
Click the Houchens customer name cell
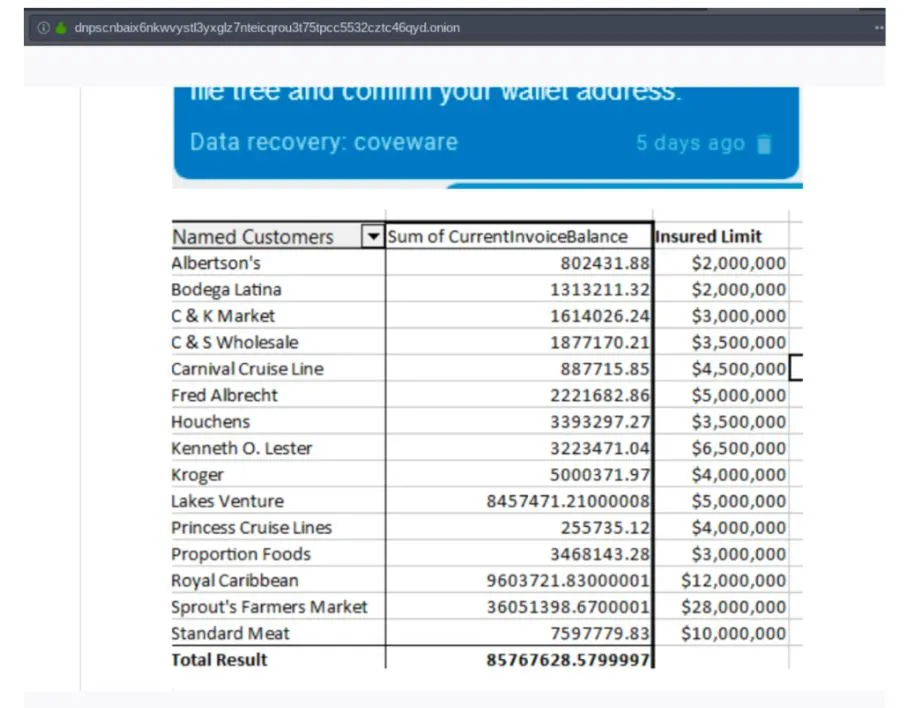[x=278, y=422]
